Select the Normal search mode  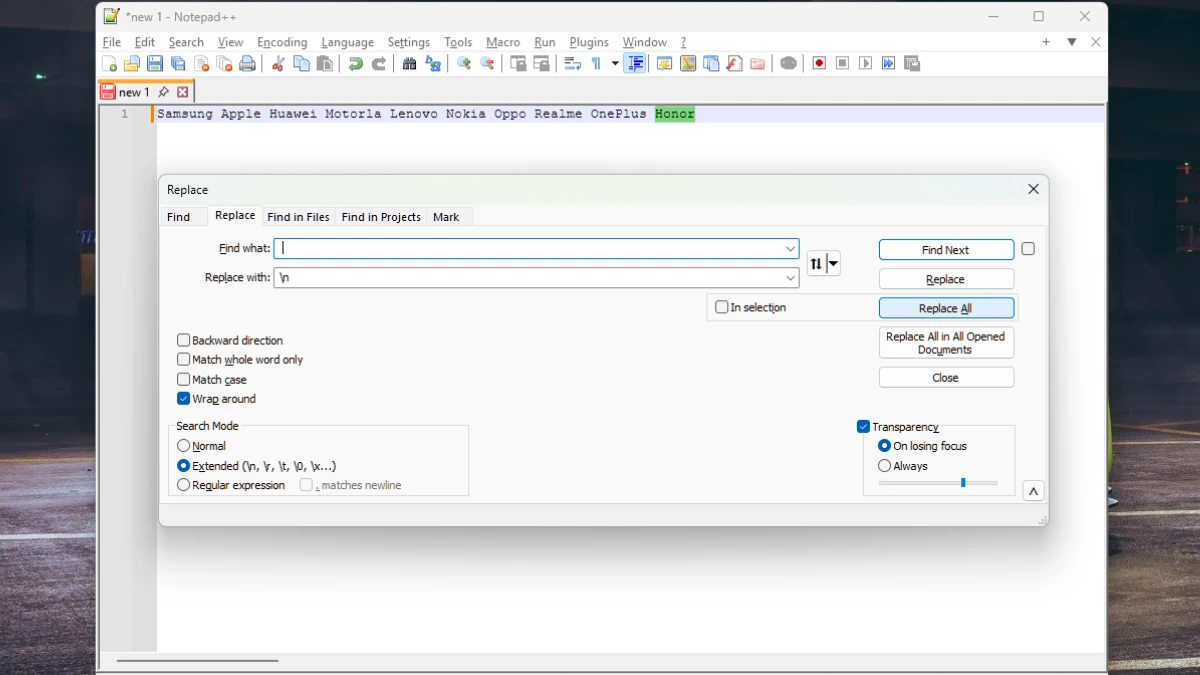pyautogui.click(x=183, y=446)
